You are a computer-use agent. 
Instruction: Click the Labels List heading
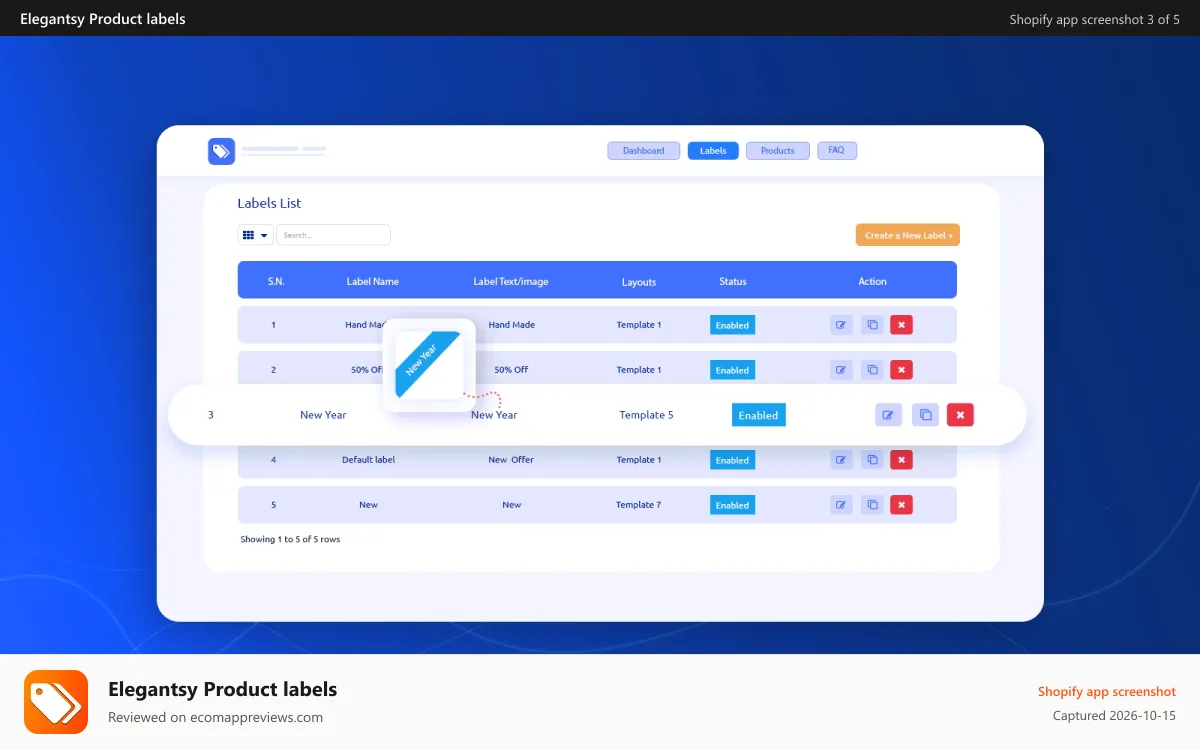[x=269, y=203]
